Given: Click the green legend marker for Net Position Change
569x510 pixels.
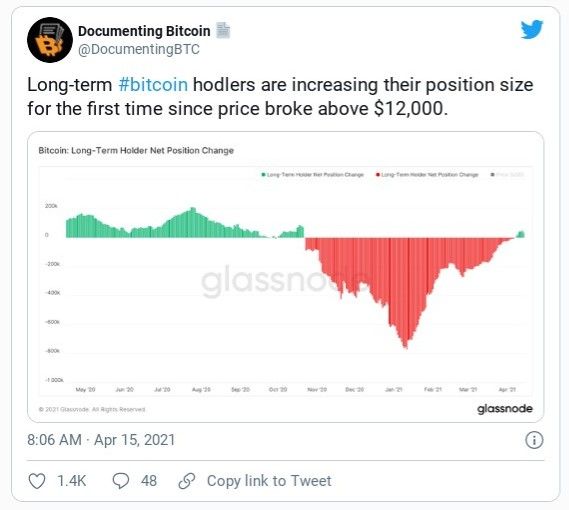Looking at the screenshot, I should coord(263,175).
